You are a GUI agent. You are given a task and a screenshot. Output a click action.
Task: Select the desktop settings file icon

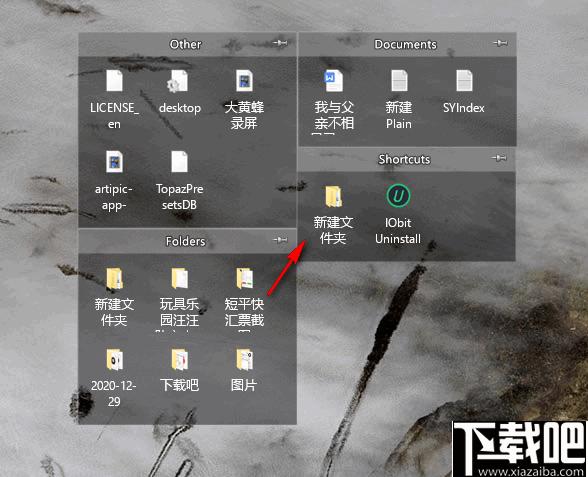pos(178,81)
